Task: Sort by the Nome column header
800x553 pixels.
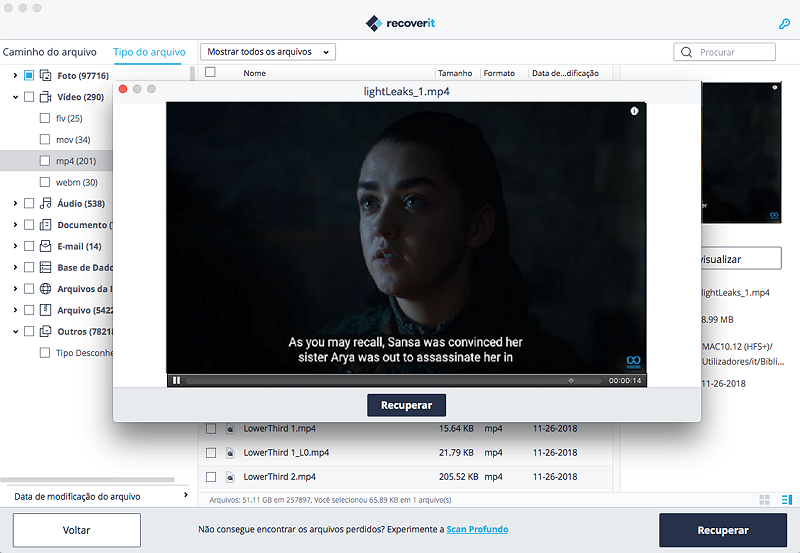Action: click(255, 73)
